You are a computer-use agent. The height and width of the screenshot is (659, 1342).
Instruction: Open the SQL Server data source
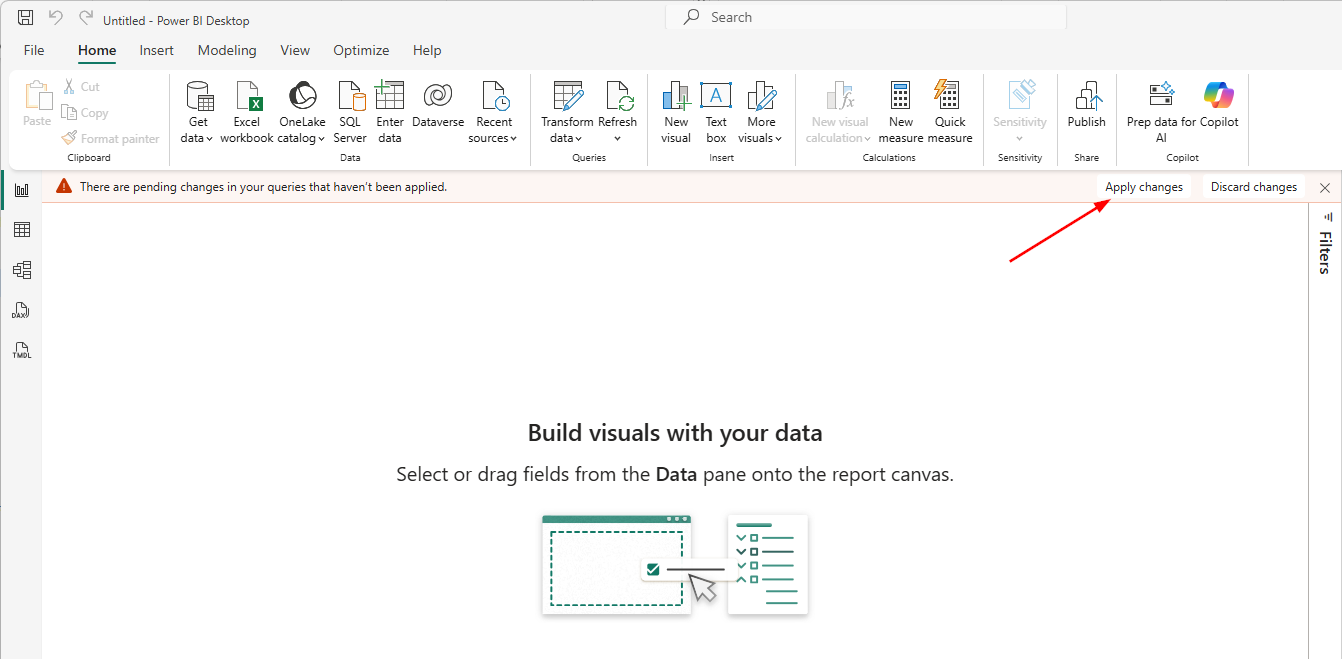(350, 98)
